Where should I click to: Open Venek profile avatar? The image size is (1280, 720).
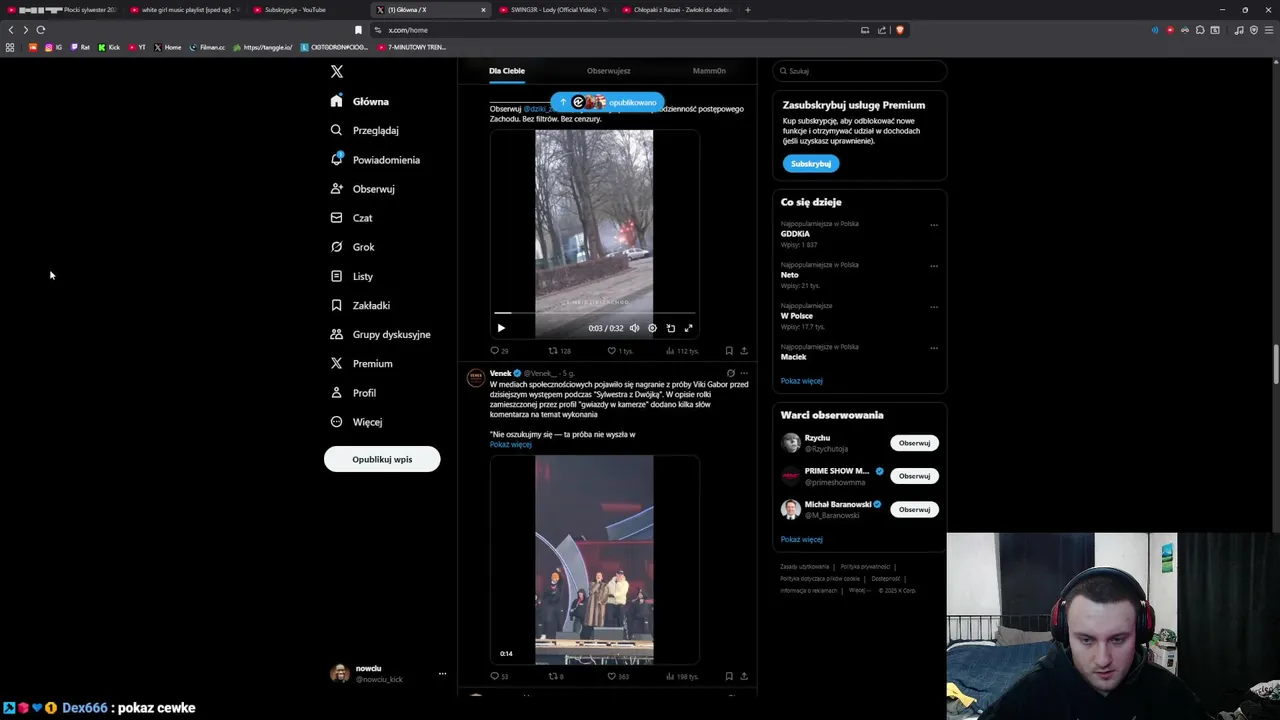(x=476, y=377)
